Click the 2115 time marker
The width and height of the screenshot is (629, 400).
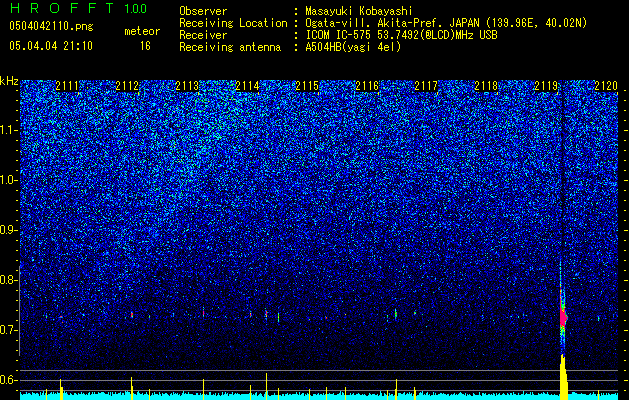pyautogui.click(x=307, y=86)
